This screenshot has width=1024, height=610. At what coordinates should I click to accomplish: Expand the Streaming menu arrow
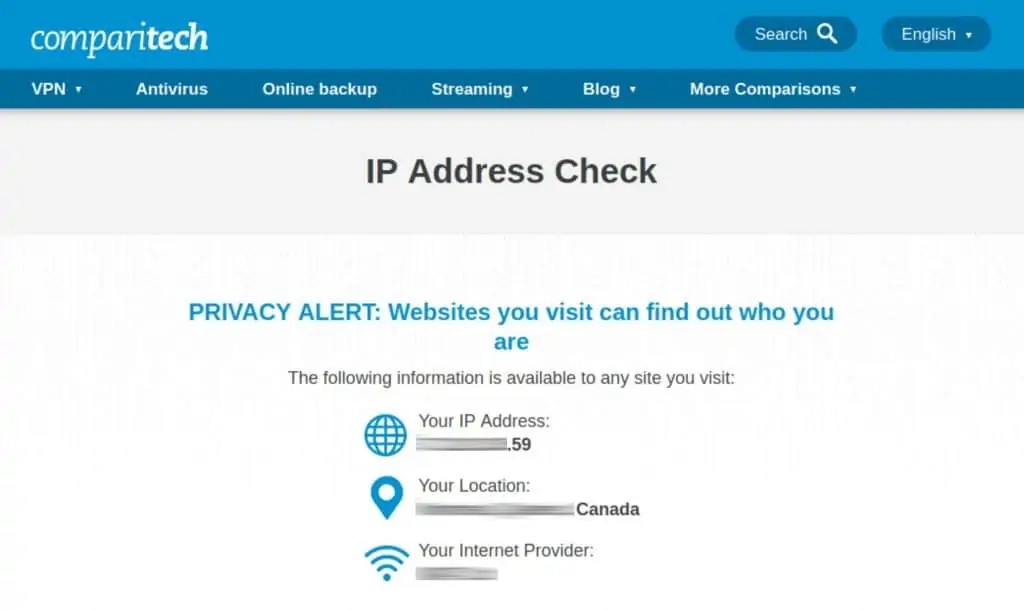(x=525, y=90)
